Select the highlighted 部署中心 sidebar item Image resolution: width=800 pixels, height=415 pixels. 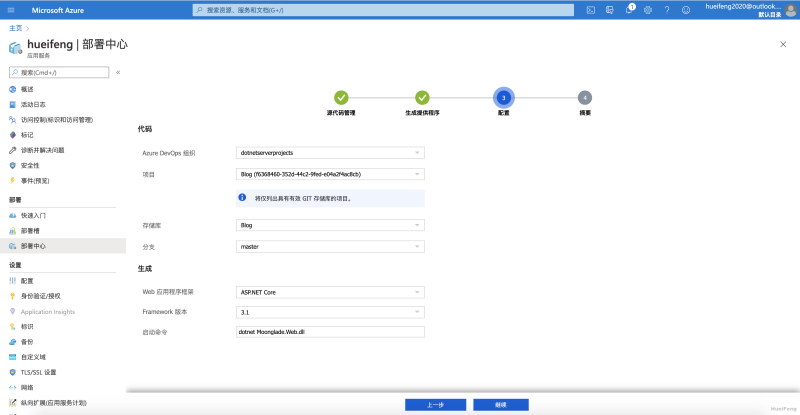[63, 246]
